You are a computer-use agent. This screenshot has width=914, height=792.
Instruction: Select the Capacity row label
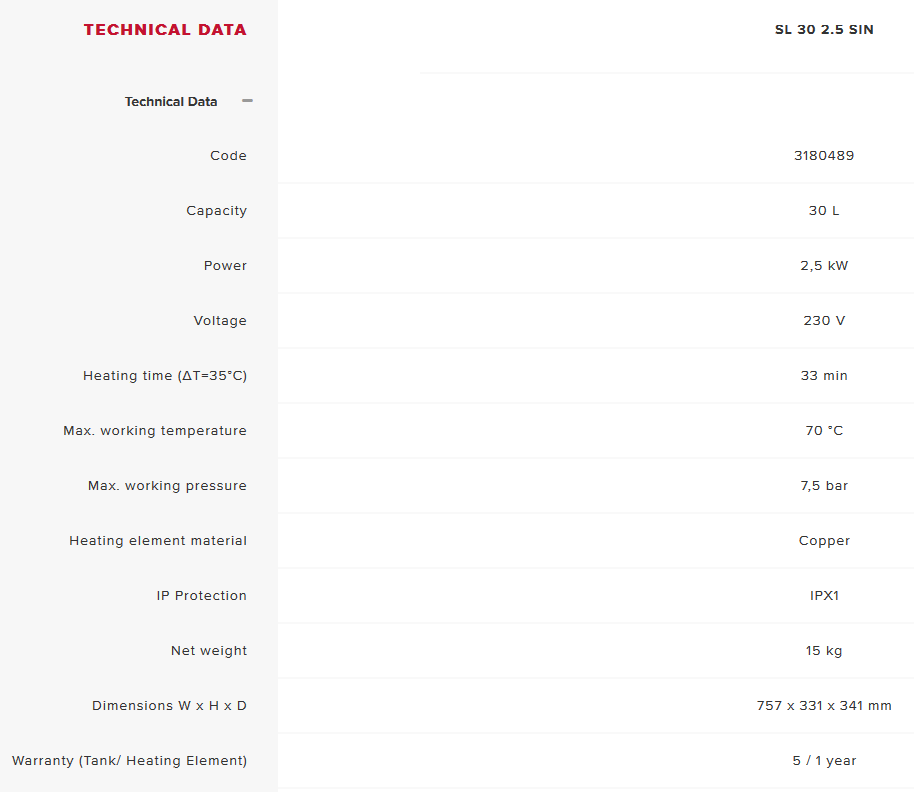tap(216, 211)
